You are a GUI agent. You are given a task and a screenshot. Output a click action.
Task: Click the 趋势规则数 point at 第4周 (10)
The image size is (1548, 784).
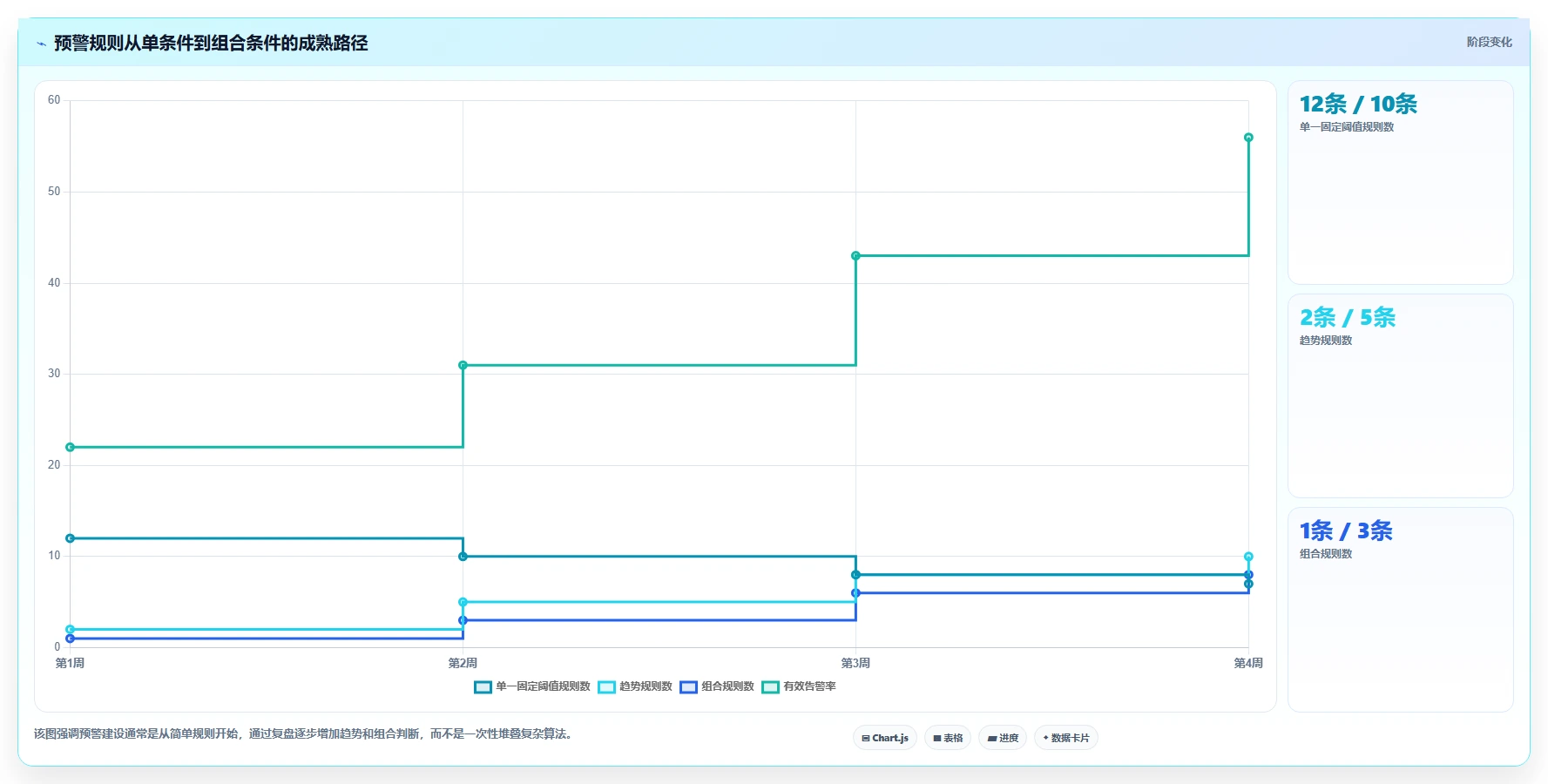point(1248,557)
